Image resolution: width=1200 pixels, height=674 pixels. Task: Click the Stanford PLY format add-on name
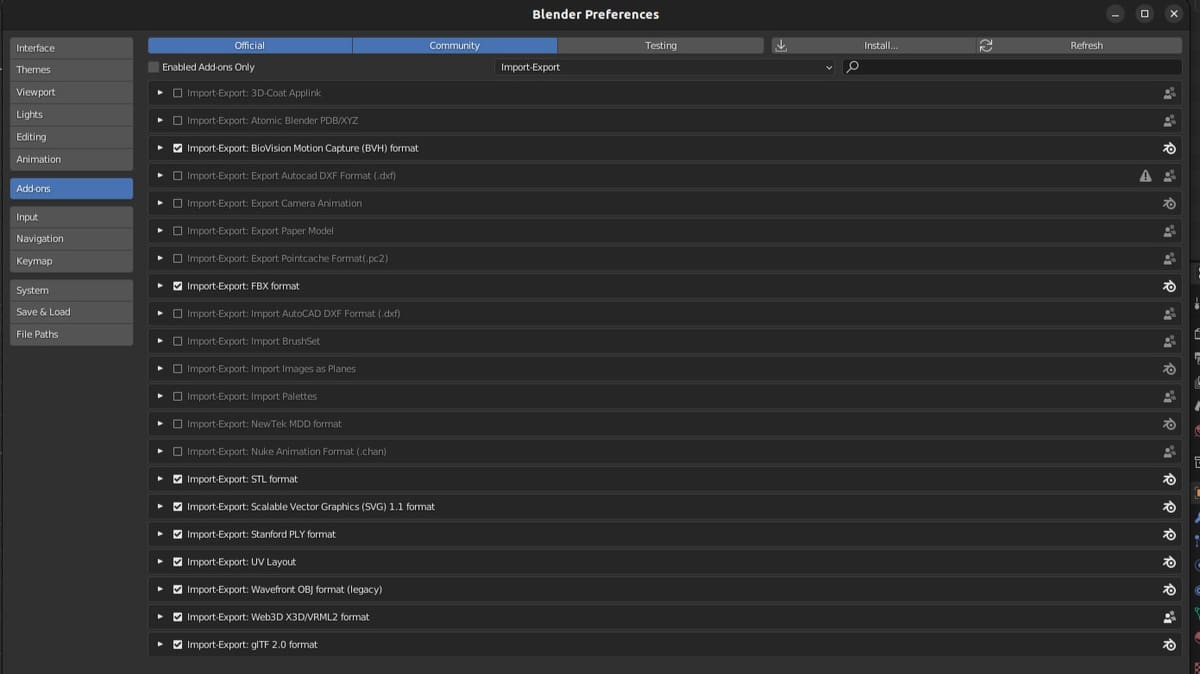(261, 535)
